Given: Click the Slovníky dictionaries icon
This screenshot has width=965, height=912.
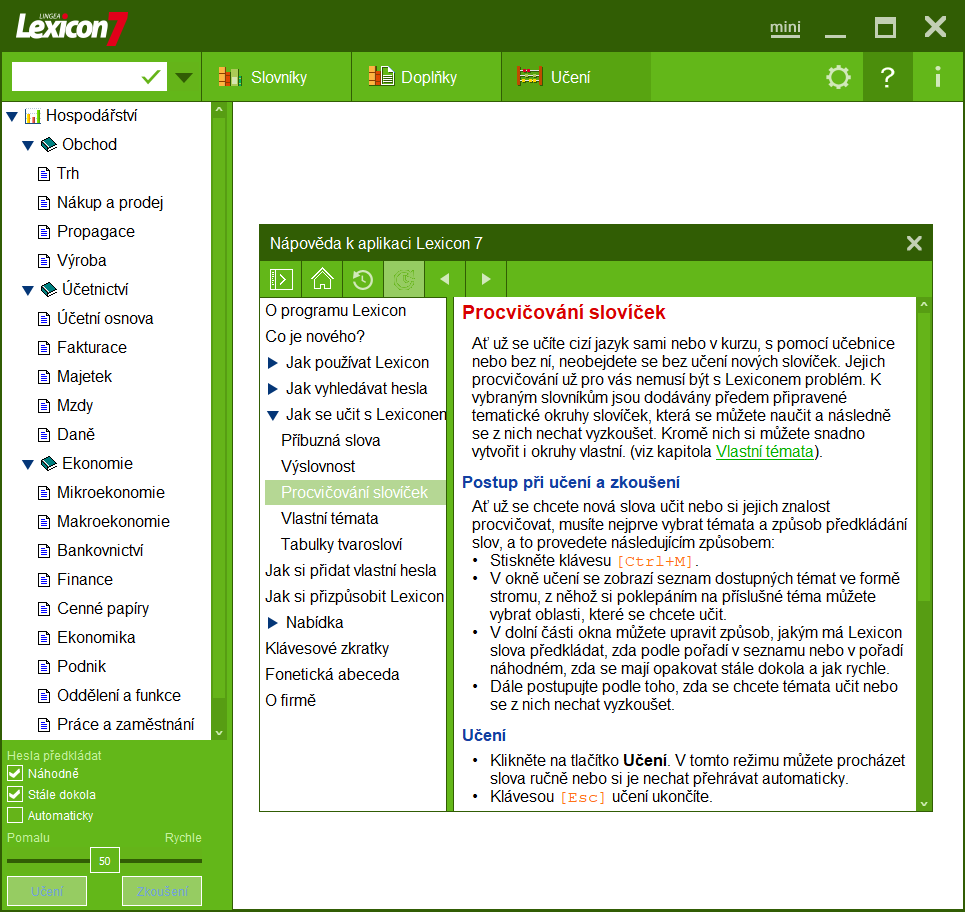Looking at the screenshot, I should (x=230, y=77).
